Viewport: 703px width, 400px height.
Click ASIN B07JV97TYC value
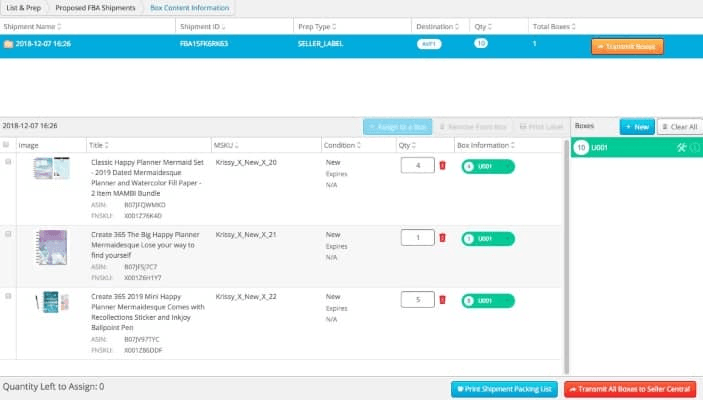[x=142, y=339]
